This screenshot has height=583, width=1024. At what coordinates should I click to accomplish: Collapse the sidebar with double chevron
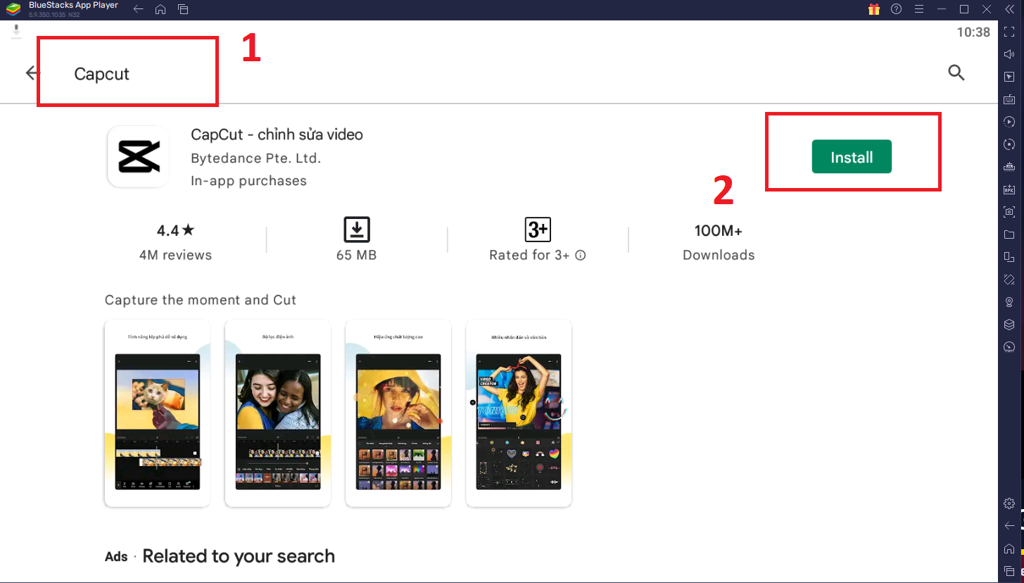click(x=1010, y=9)
